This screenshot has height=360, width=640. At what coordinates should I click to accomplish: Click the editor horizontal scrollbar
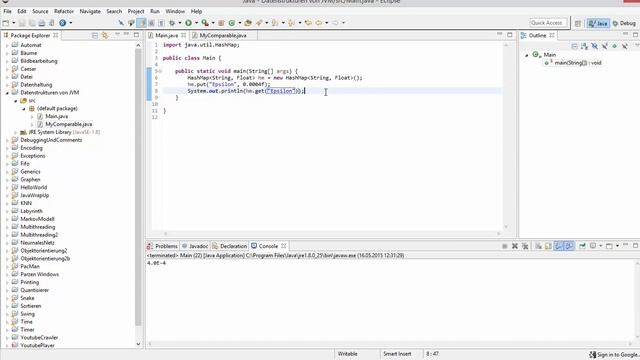(331, 234)
